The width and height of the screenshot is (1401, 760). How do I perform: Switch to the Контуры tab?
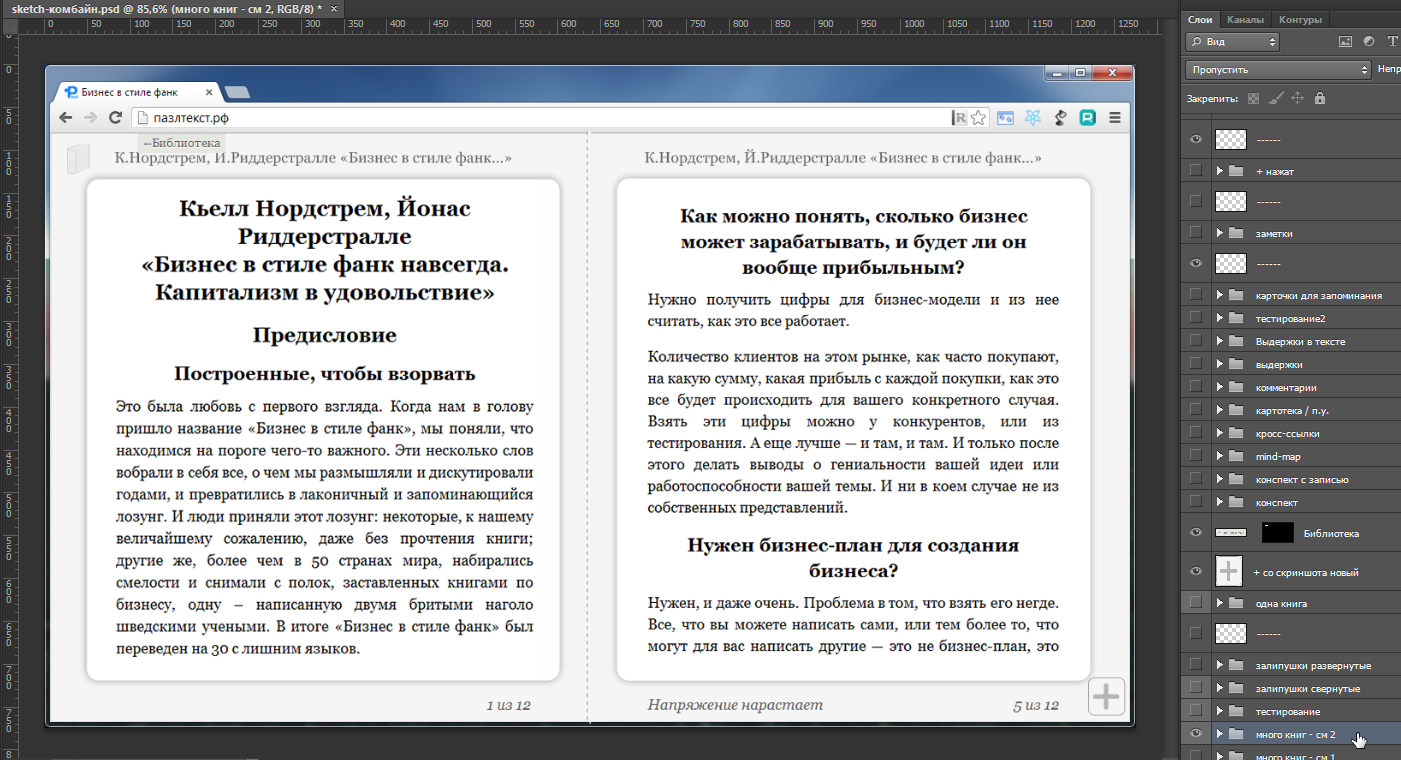(x=1300, y=19)
